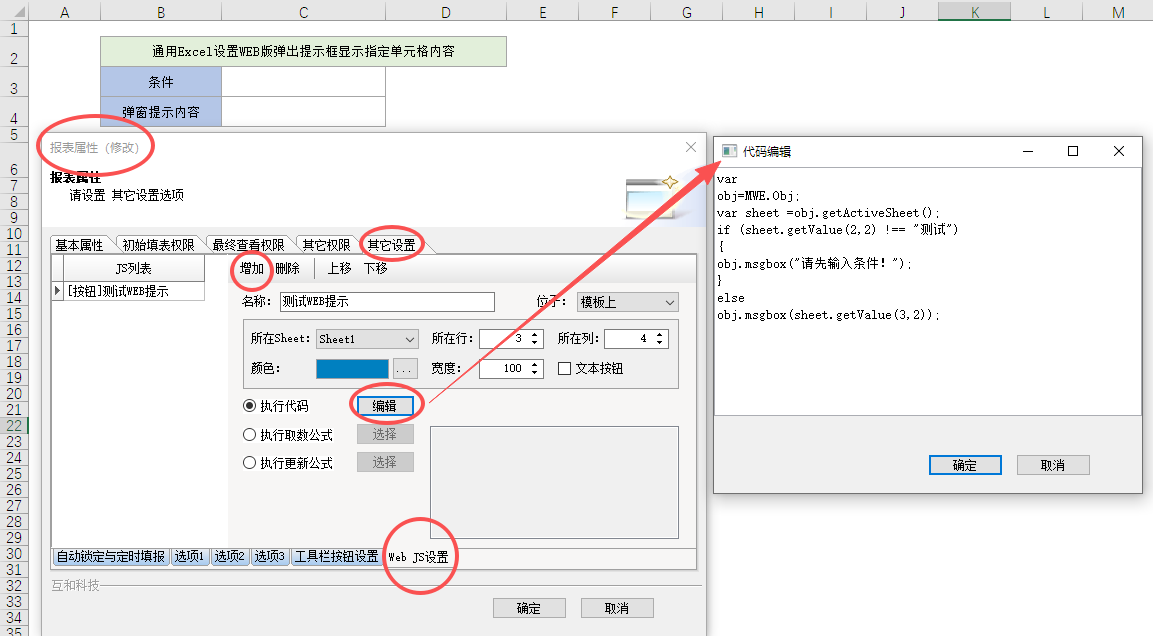The width and height of the screenshot is (1153, 636).
Task: Decrease the 所在列 spinner value
Action: [x=661, y=344]
